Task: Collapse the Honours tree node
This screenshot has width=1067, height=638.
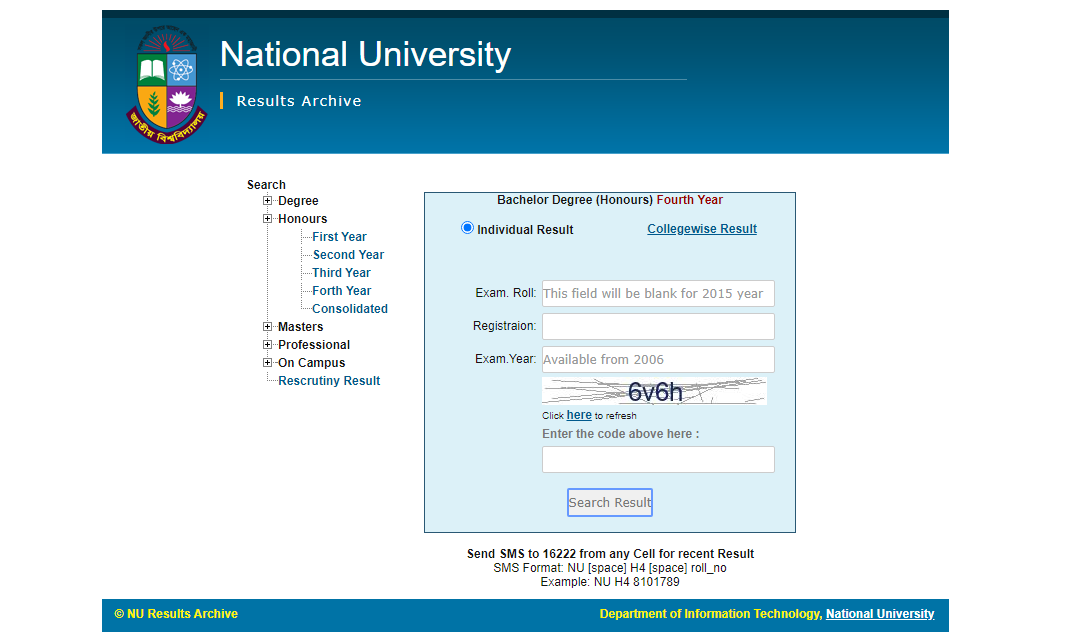Action: (267, 219)
